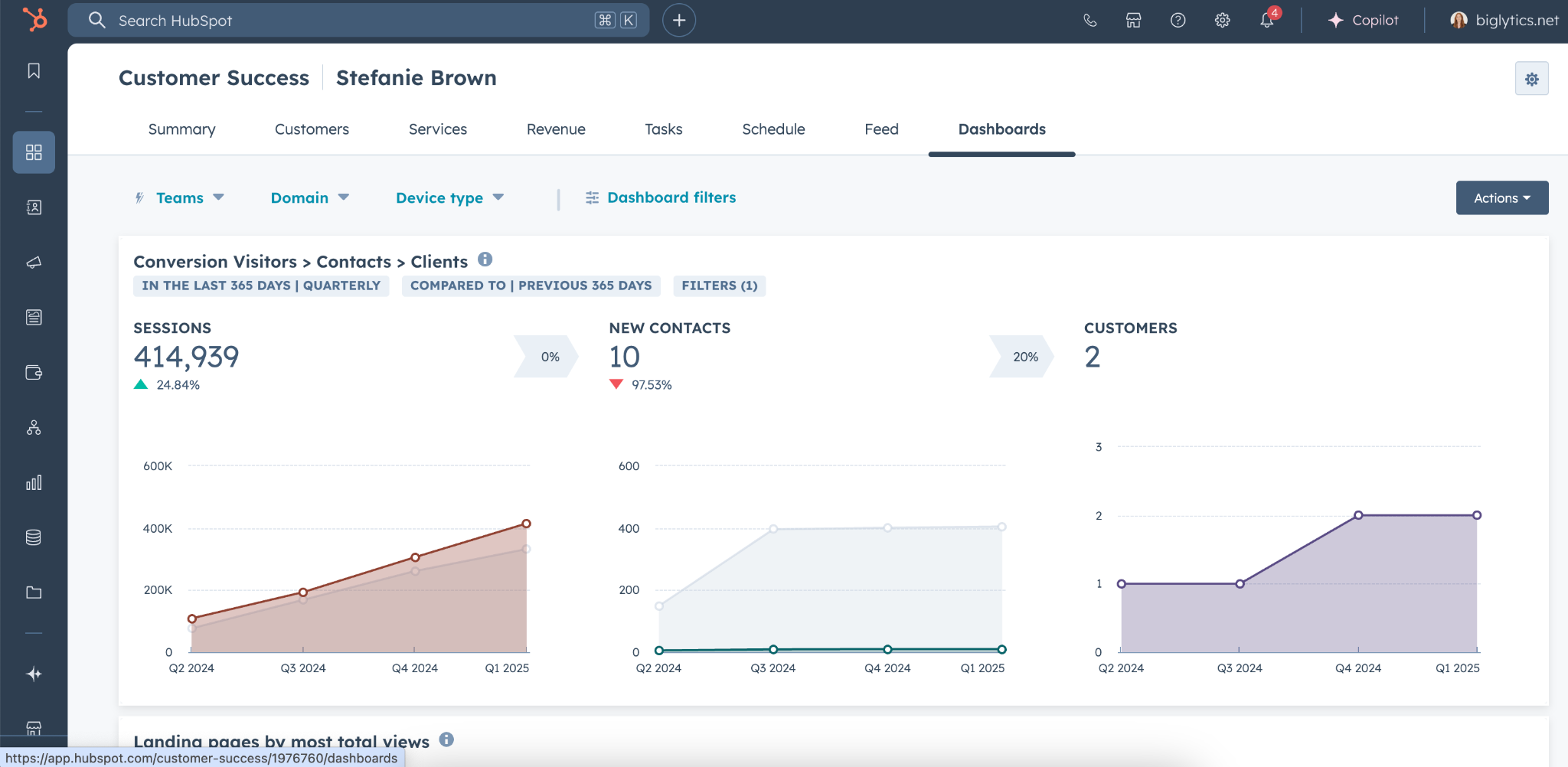Image resolution: width=1568 pixels, height=767 pixels.
Task: Switch to the Feed tab
Action: [x=881, y=129]
